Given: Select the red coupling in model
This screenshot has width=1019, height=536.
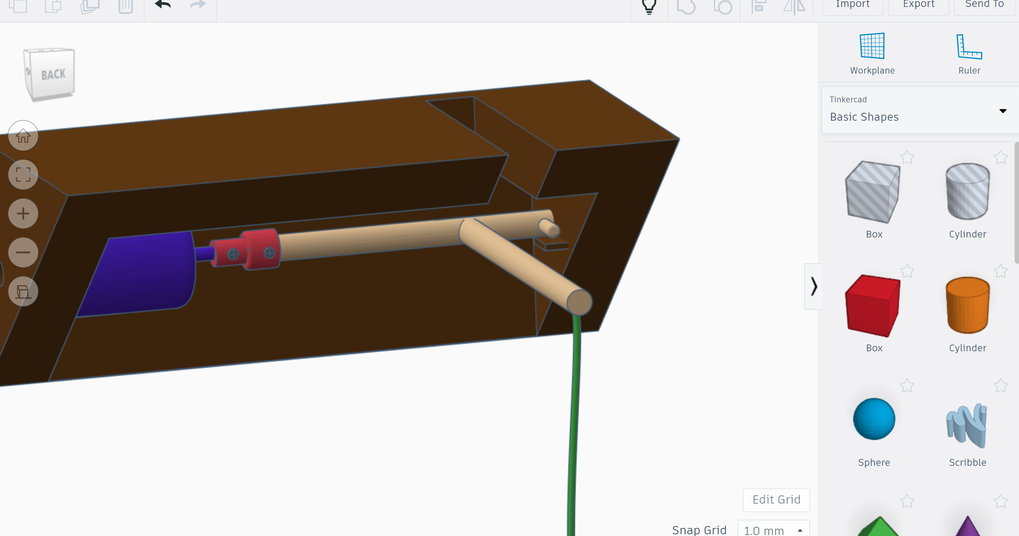Looking at the screenshot, I should tap(247, 249).
